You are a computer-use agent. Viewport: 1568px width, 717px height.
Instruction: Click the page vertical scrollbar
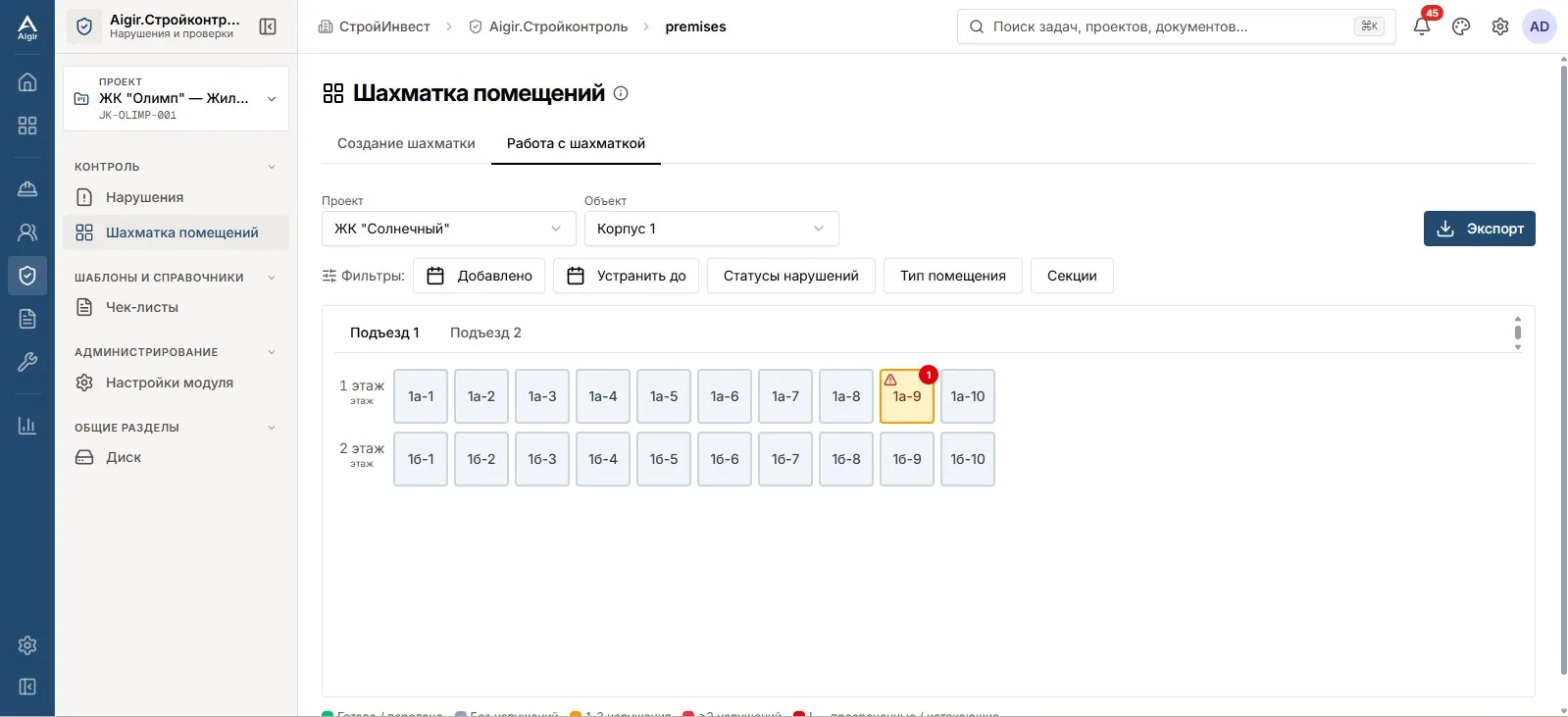(x=1563, y=368)
